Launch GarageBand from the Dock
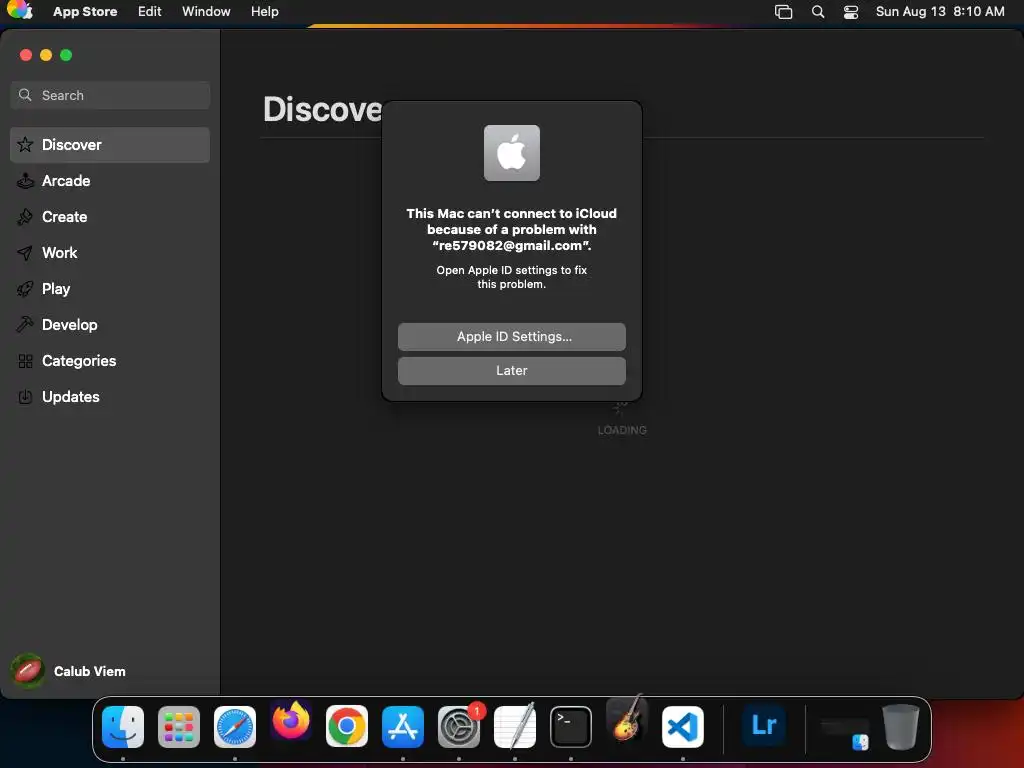1024x768 pixels. pyautogui.click(x=627, y=719)
